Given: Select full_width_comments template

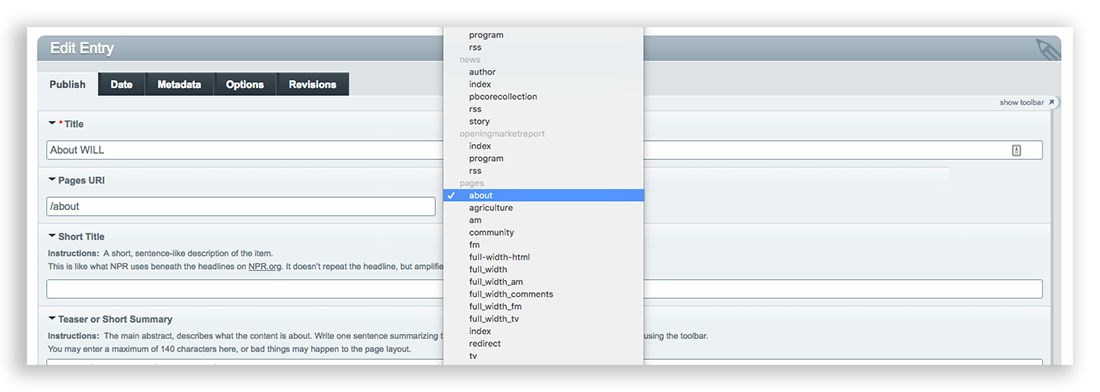Looking at the screenshot, I should 544,294.
